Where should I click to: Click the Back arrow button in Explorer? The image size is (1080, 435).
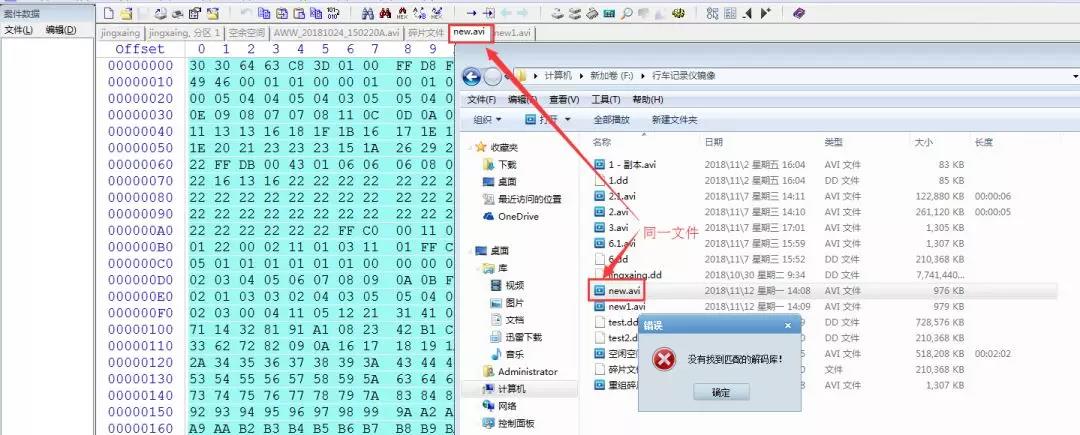coord(471,76)
